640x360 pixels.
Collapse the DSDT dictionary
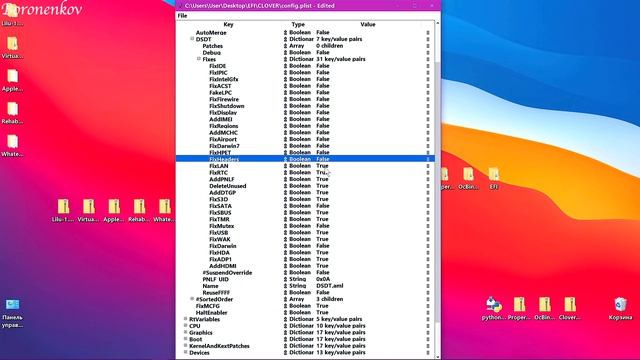pos(192,39)
